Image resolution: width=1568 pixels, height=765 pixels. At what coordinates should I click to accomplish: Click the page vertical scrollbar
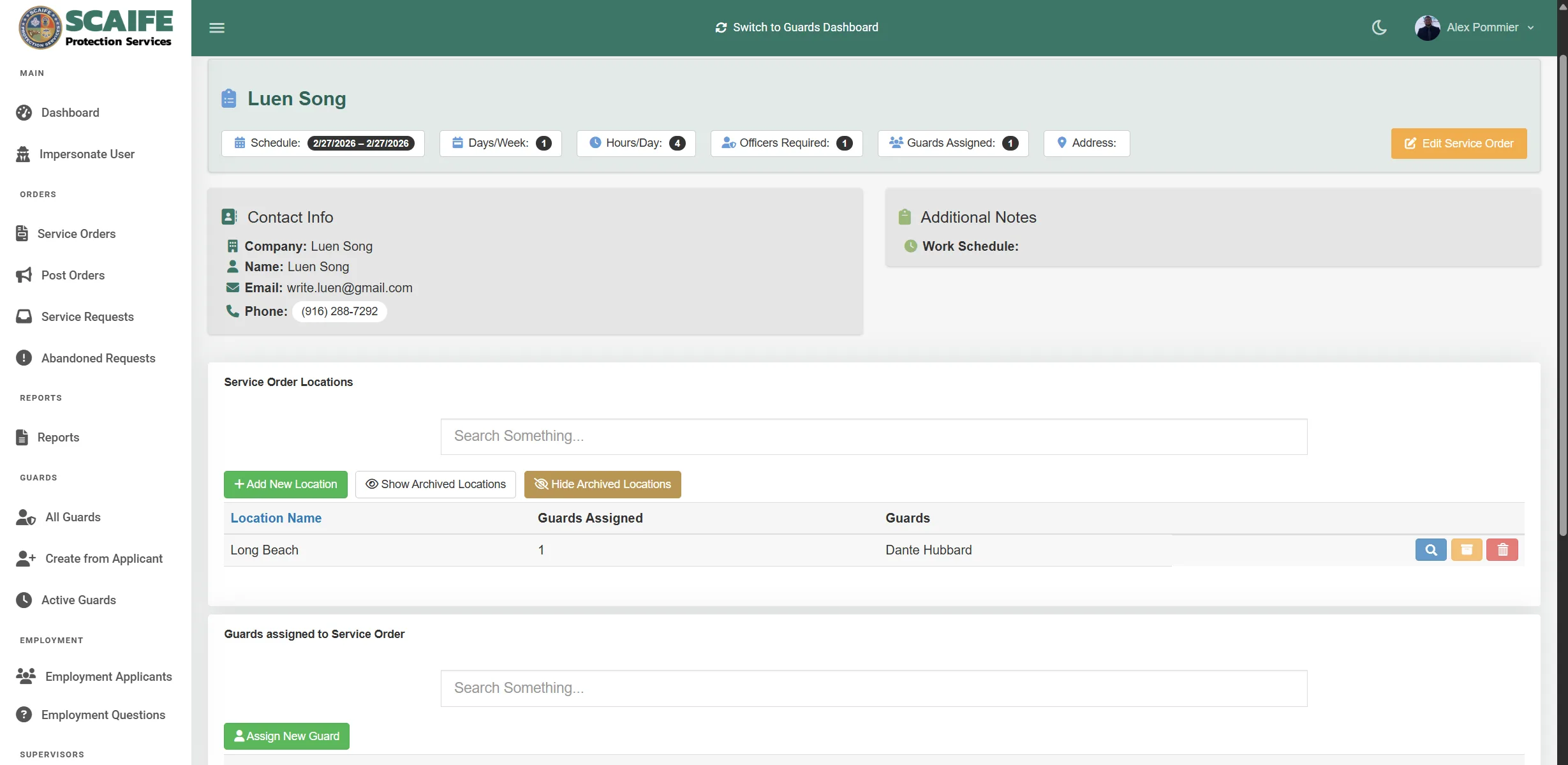[1562, 297]
